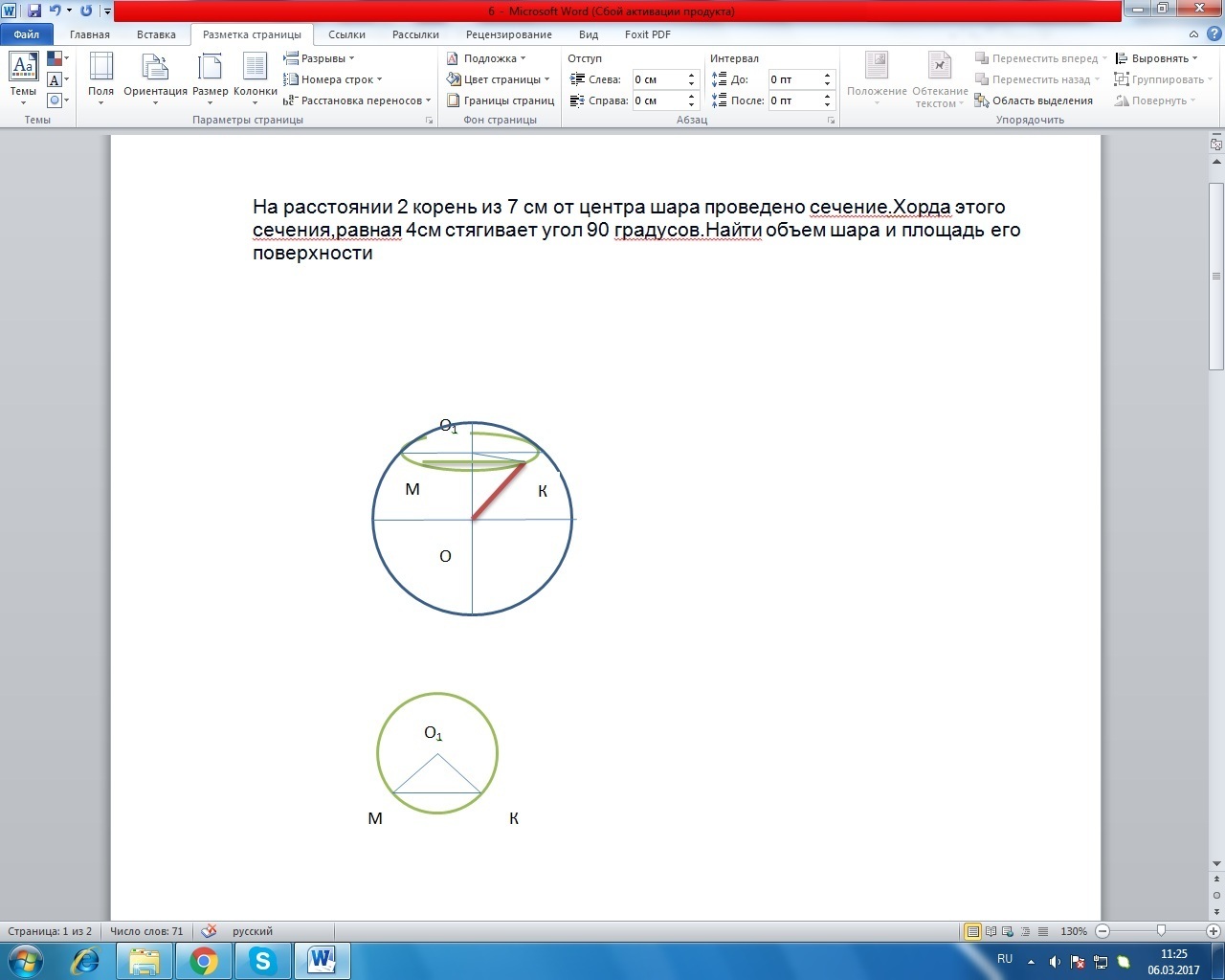The height and width of the screenshot is (980, 1225).
Task: Switch to the Вид tab
Action: [x=589, y=34]
